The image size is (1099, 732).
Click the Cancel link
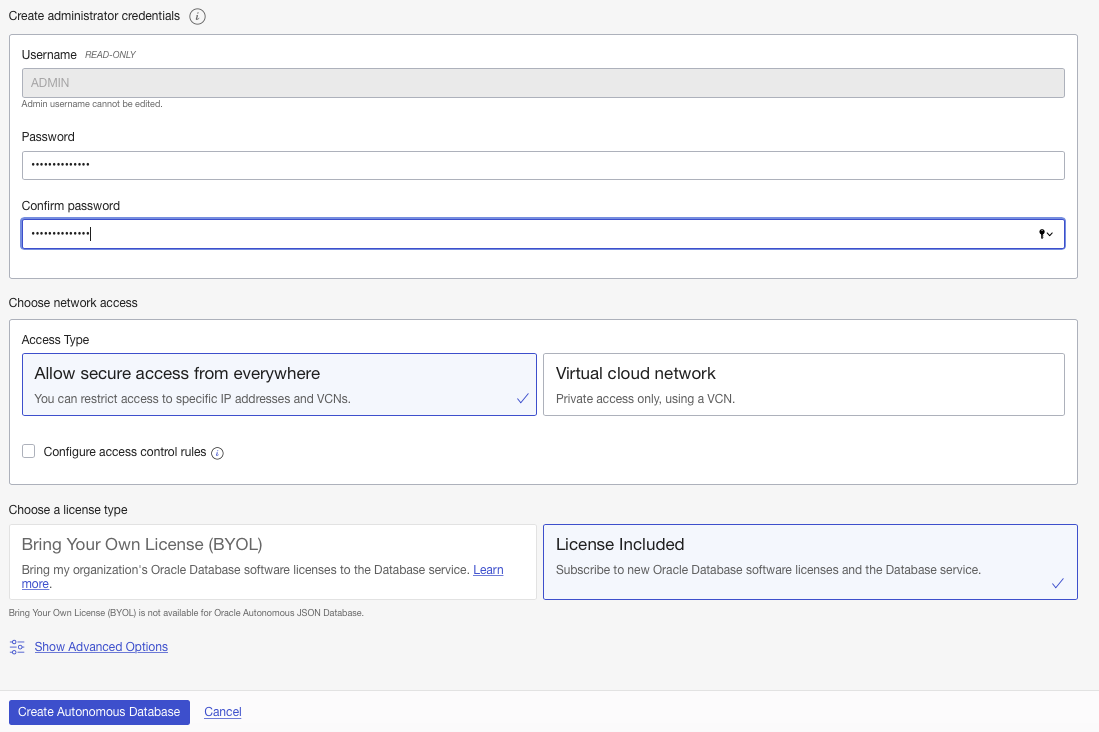pos(223,712)
